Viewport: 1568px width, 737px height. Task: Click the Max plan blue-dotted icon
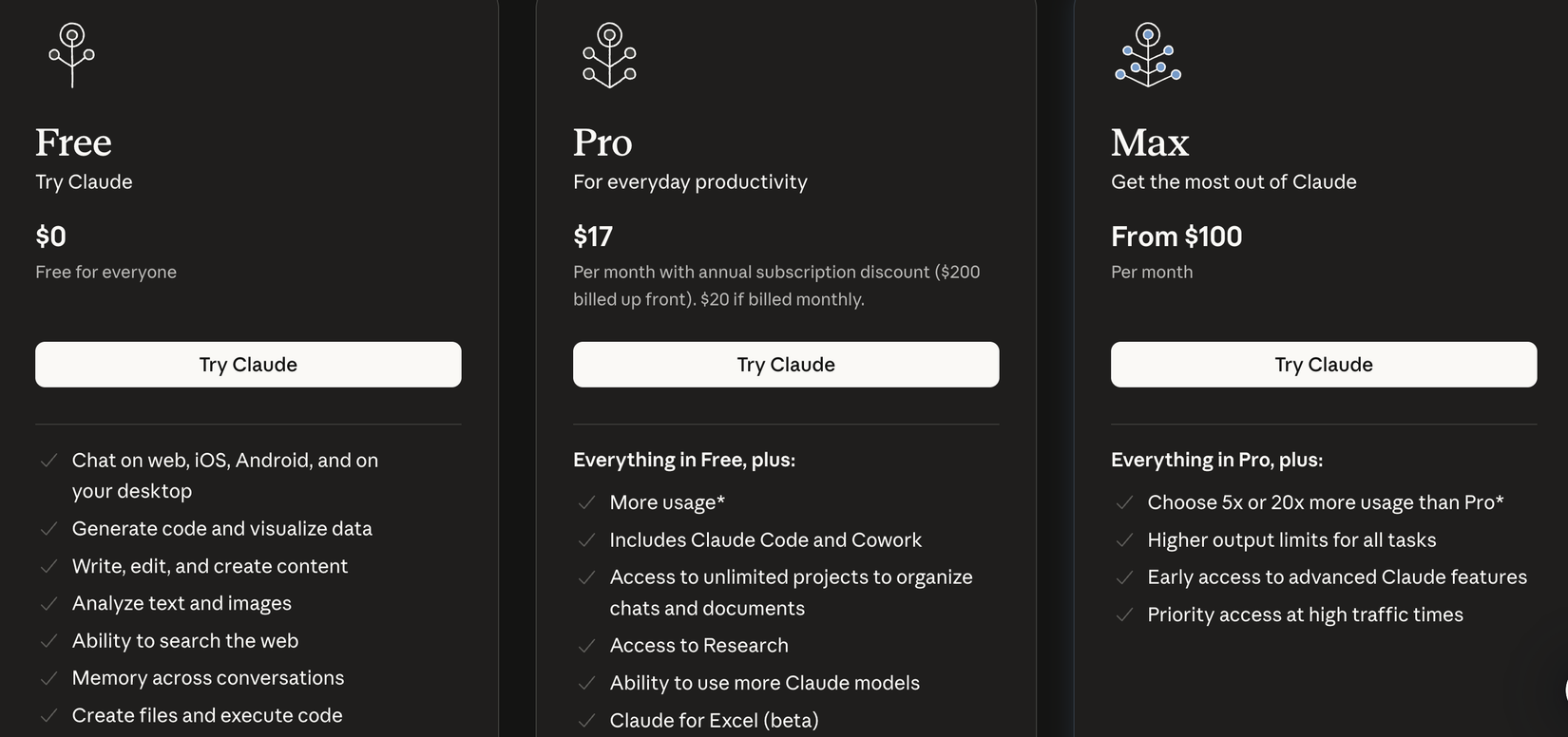1148,55
